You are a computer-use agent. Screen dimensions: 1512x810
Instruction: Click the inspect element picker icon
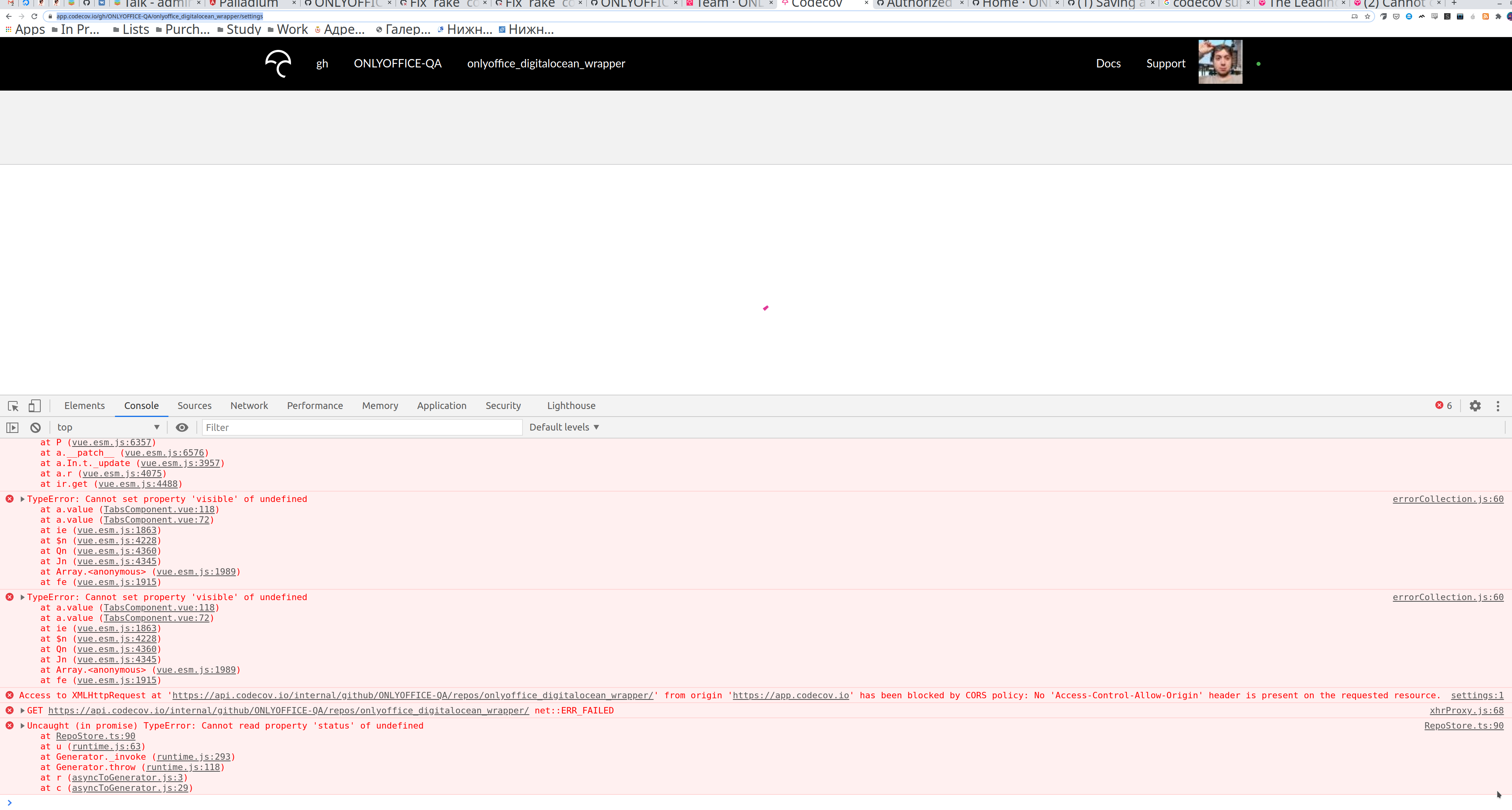(13, 405)
